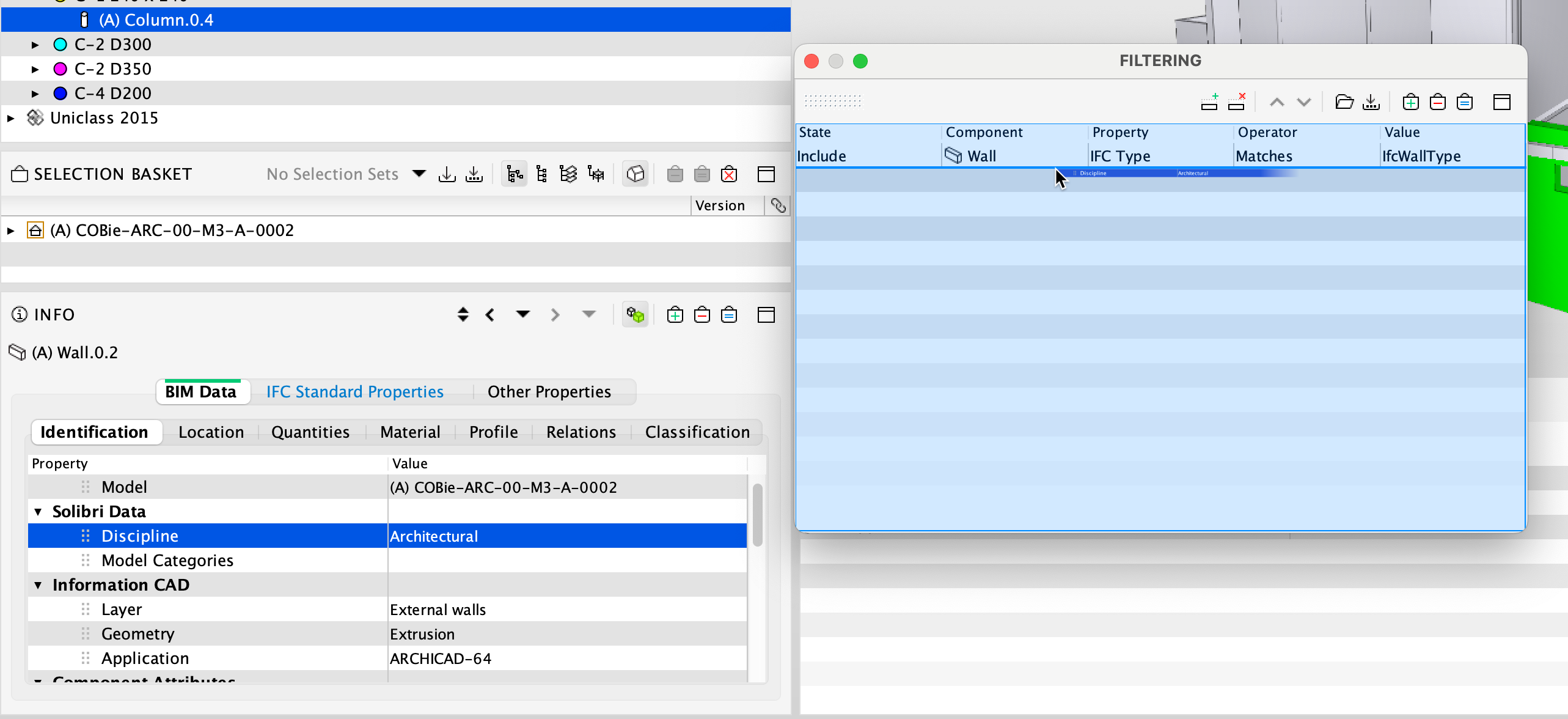Expand the C-2 D300 tree item
This screenshot has height=719, width=1568.
[x=35, y=44]
